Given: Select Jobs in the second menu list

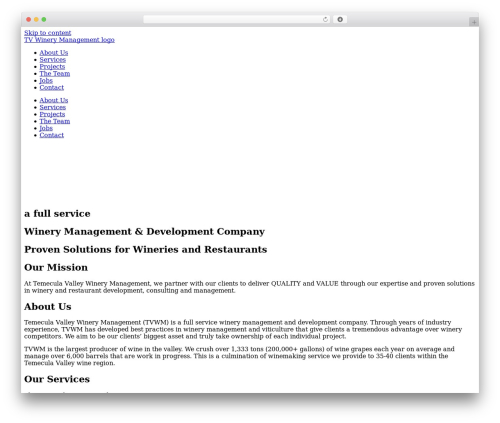Looking at the screenshot, I should pyautogui.click(x=46, y=128).
